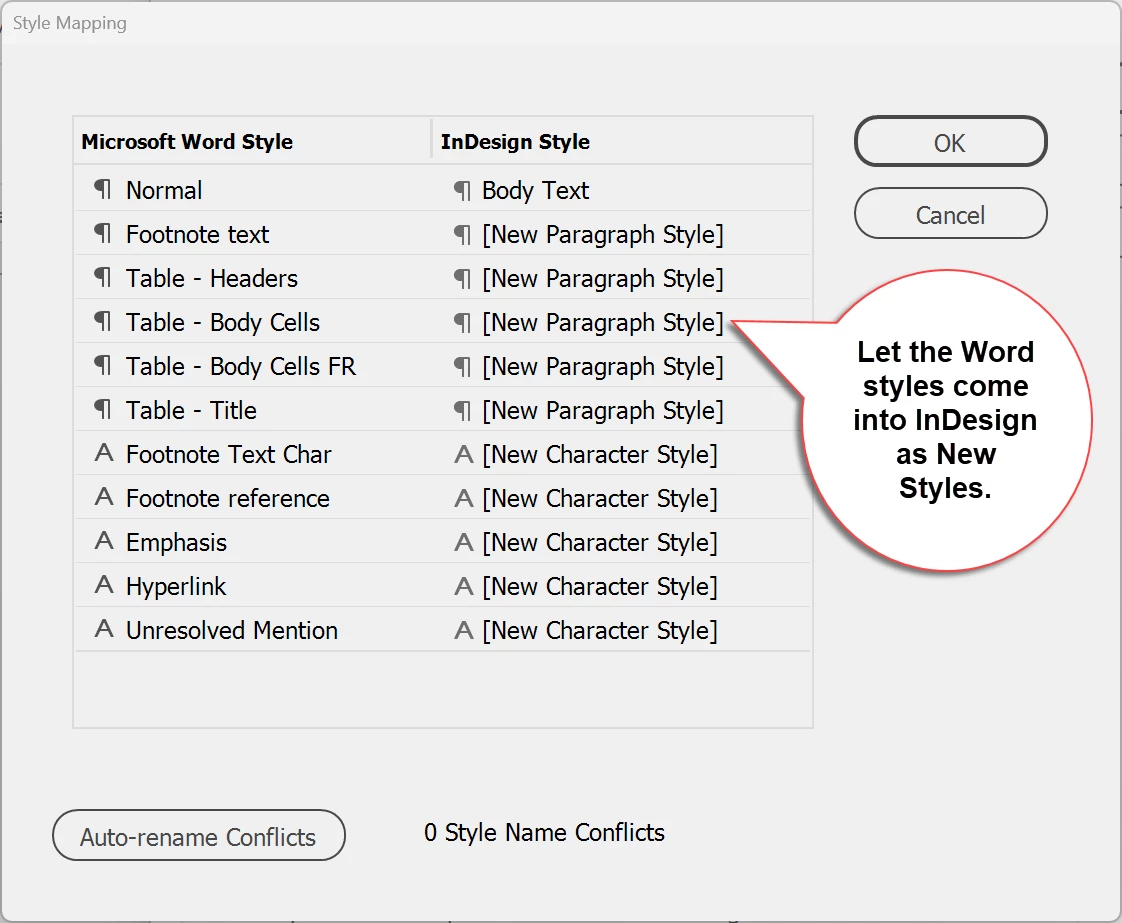Open InDesign style dropdown for Table - Title
The height and width of the screenshot is (923, 1122).
tap(603, 411)
